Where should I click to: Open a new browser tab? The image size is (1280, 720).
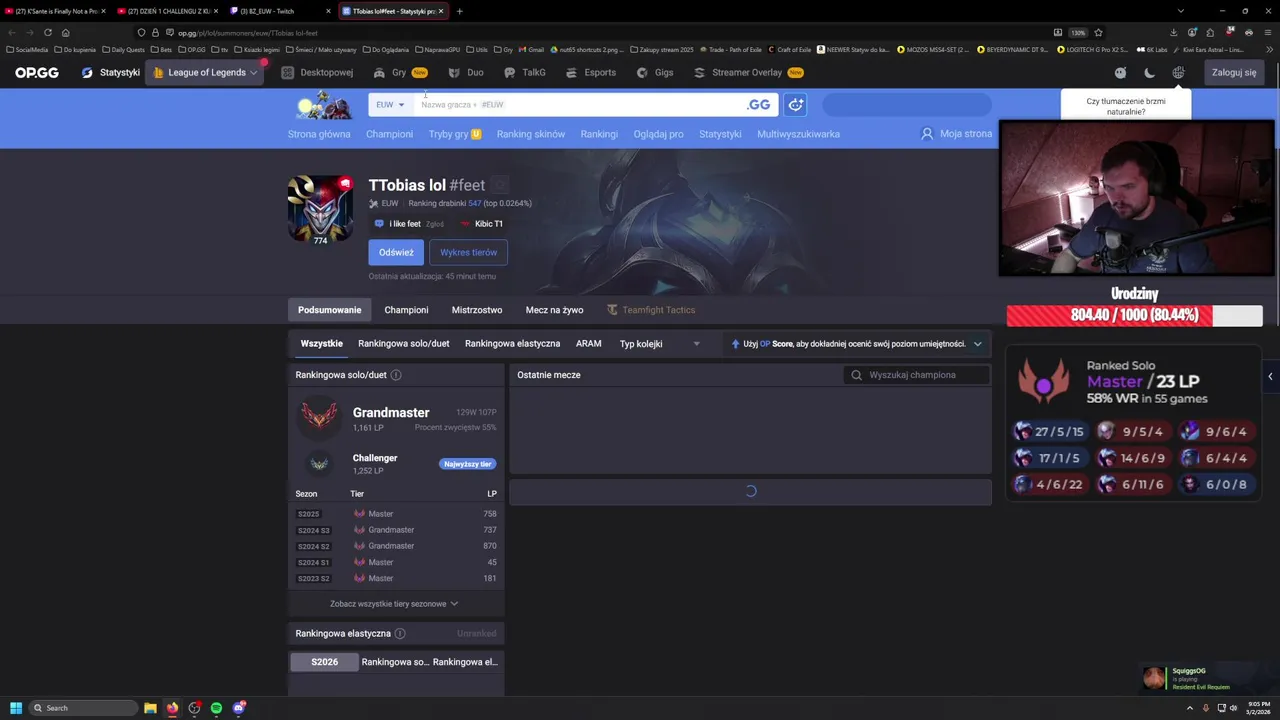click(x=459, y=11)
